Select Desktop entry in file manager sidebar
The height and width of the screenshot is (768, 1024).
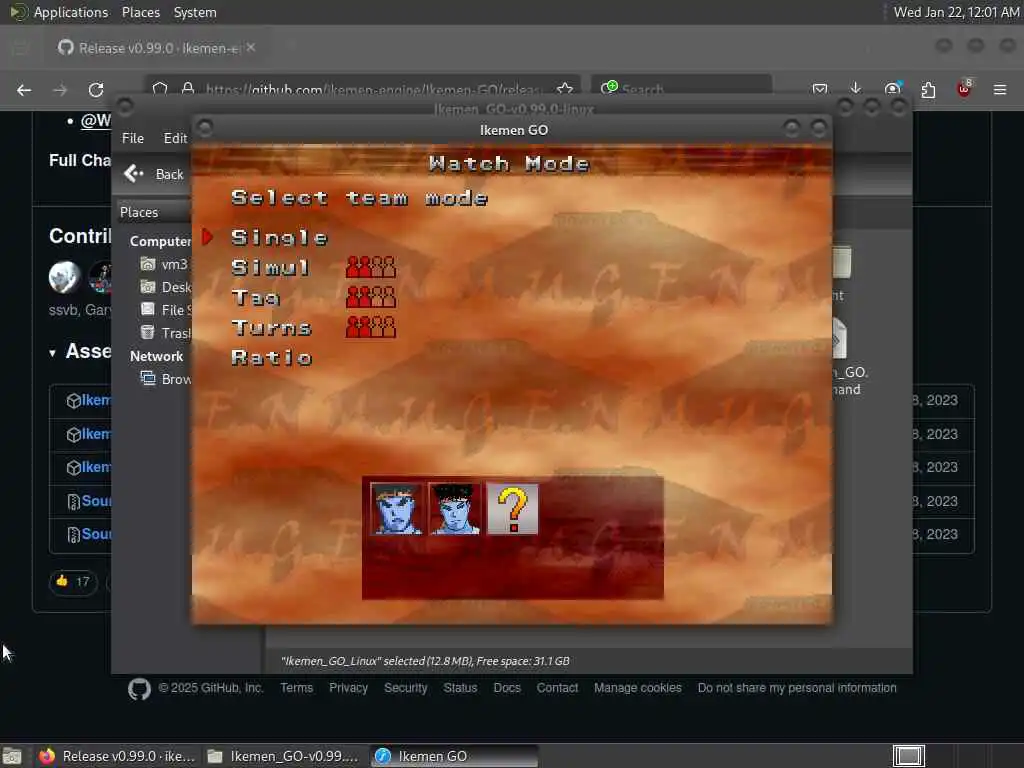pyautogui.click(x=165, y=287)
